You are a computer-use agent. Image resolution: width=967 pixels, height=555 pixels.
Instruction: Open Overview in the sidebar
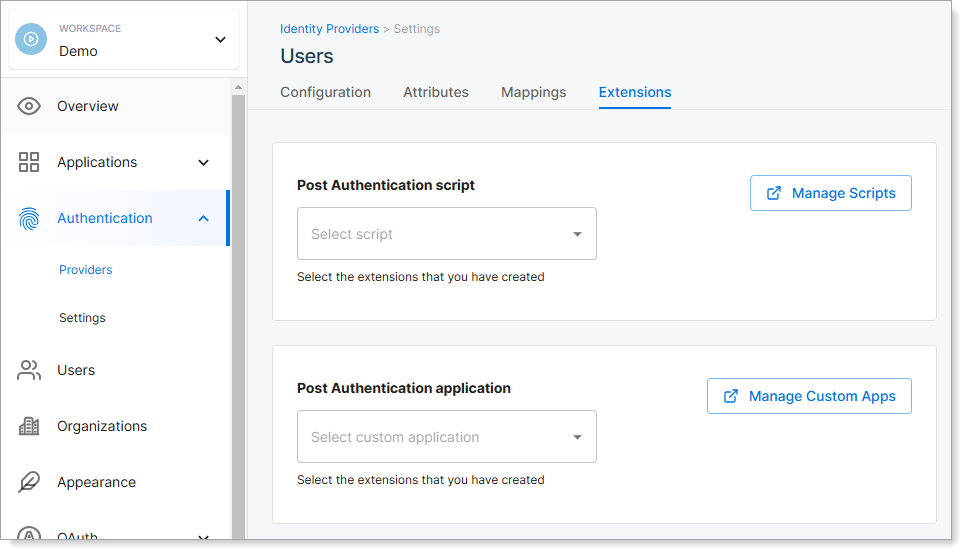pos(88,106)
